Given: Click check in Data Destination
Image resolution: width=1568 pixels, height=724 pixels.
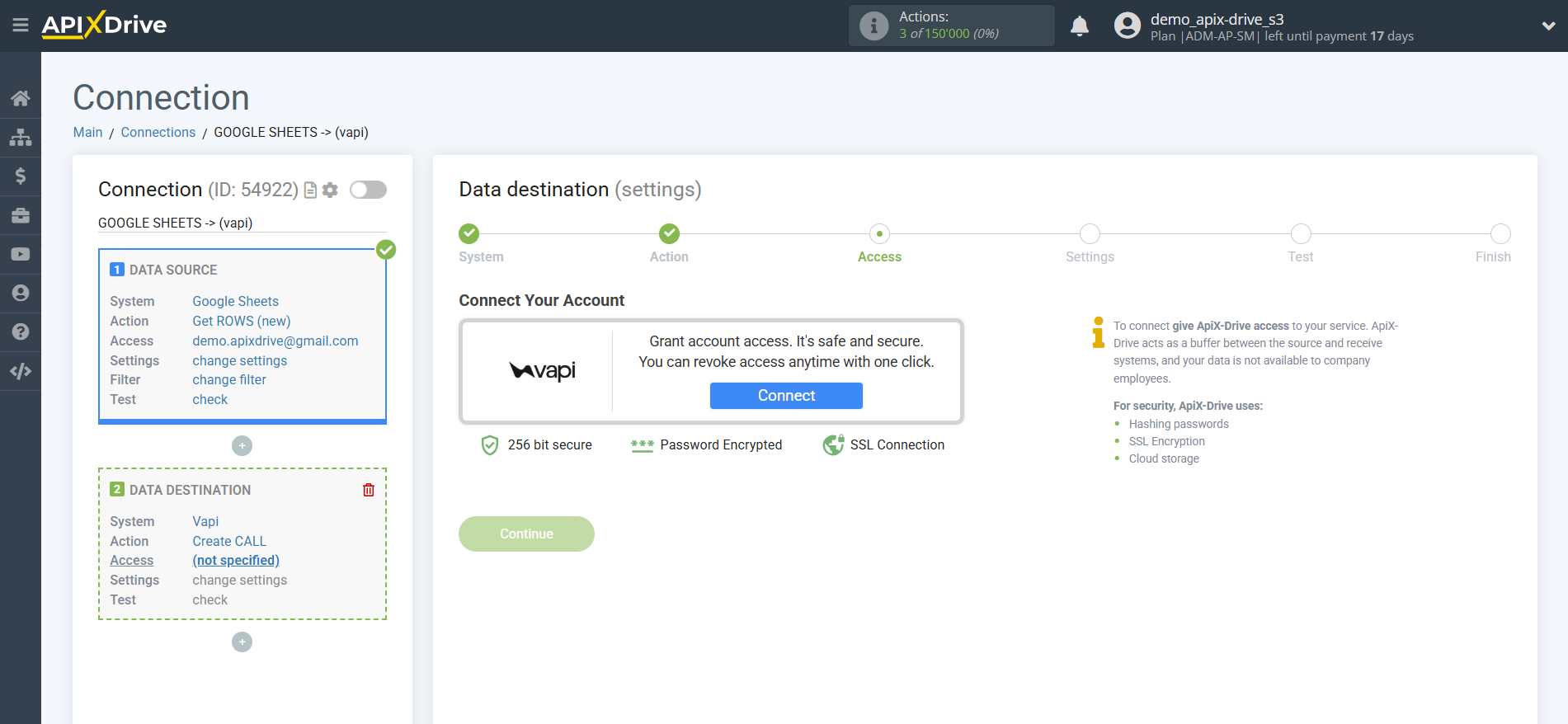Looking at the screenshot, I should pos(210,599).
